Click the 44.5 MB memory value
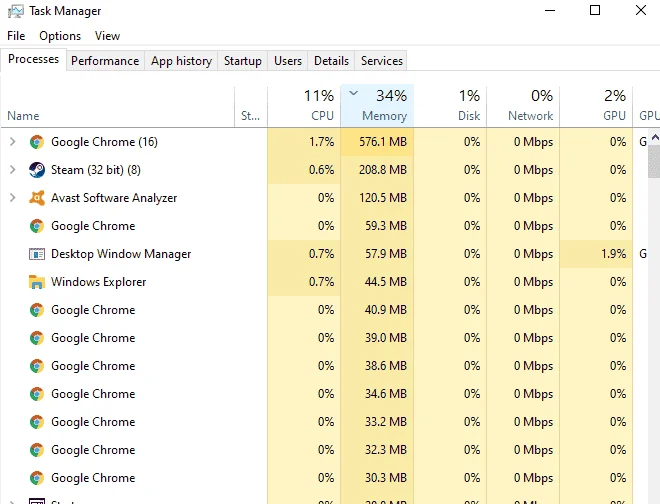The image size is (660, 504). tap(386, 282)
